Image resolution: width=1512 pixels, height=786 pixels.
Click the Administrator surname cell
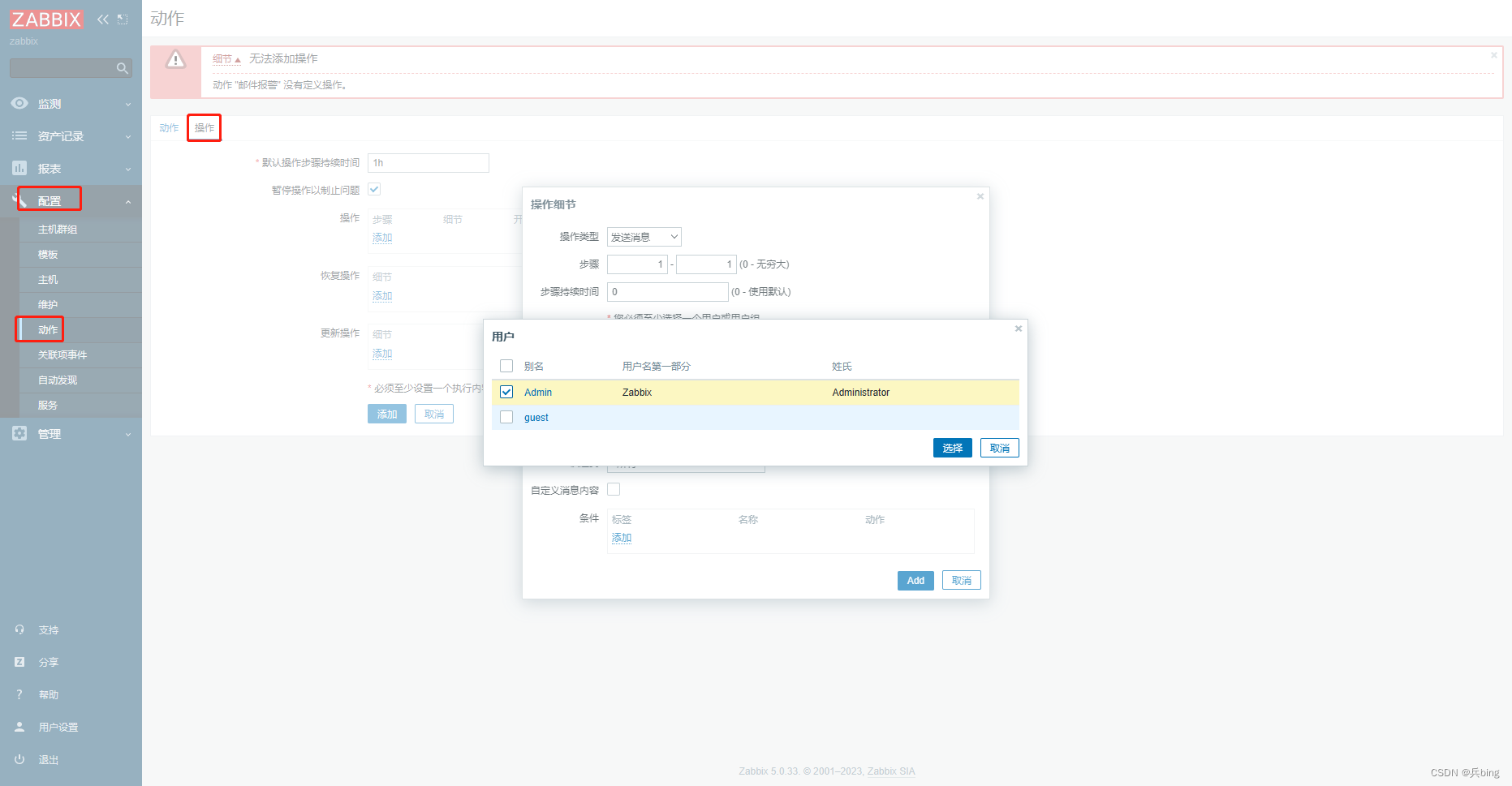861,392
